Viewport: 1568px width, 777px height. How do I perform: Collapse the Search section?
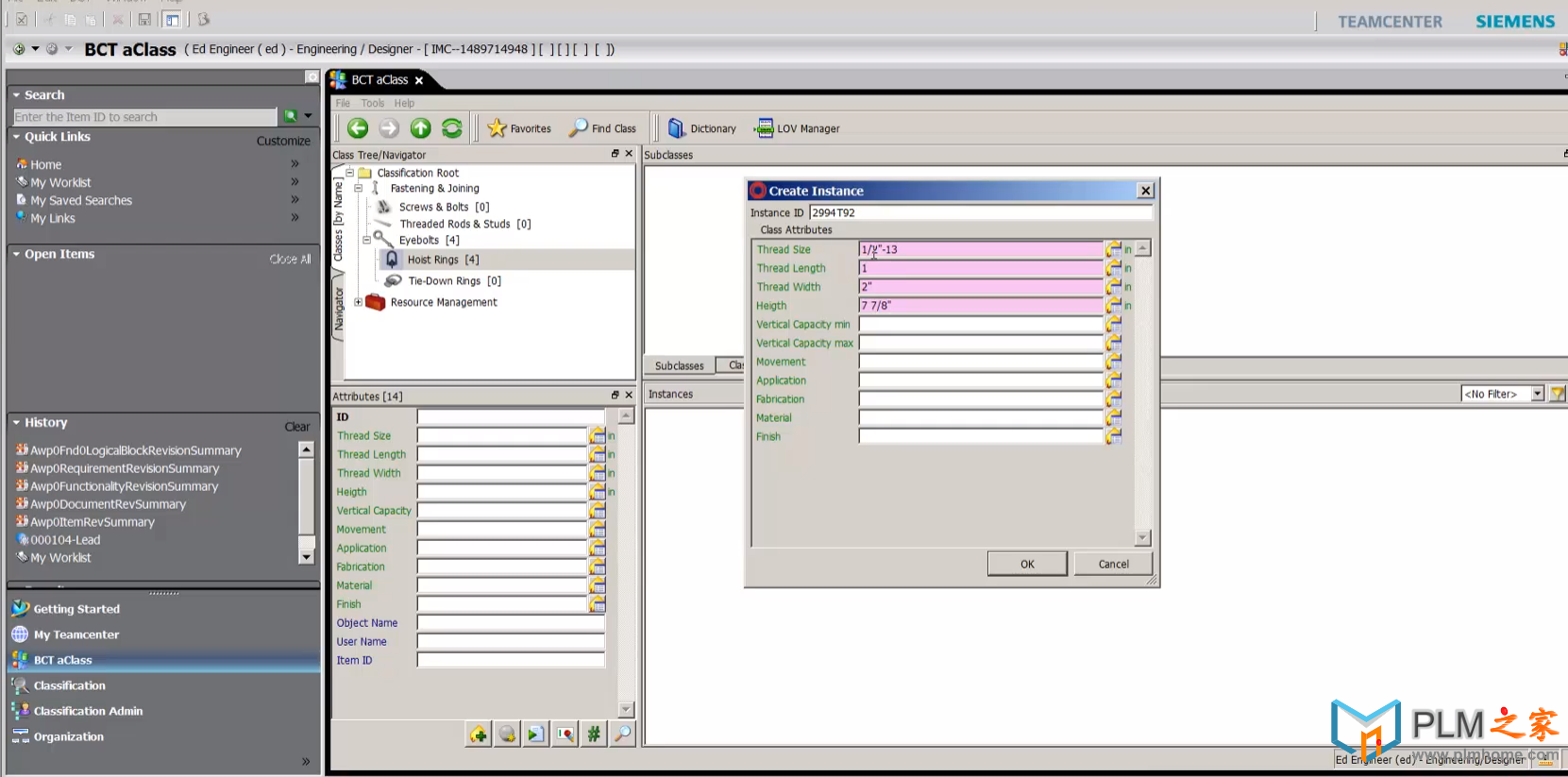(16, 94)
